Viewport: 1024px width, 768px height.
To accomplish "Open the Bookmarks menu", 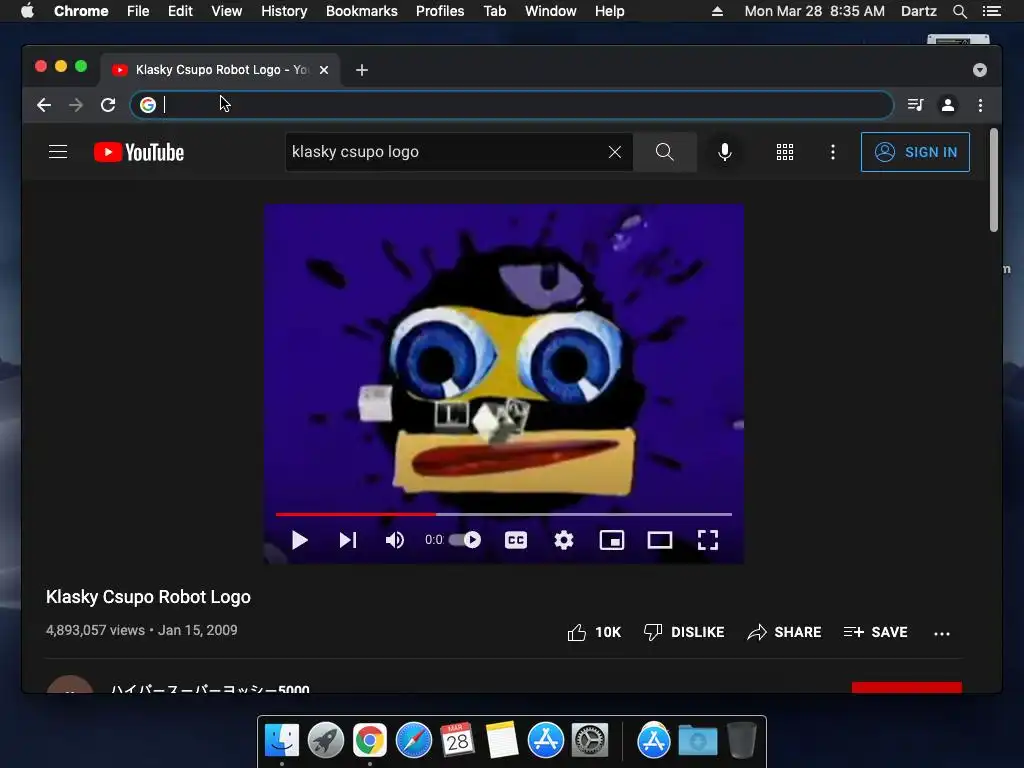I will [x=362, y=11].
